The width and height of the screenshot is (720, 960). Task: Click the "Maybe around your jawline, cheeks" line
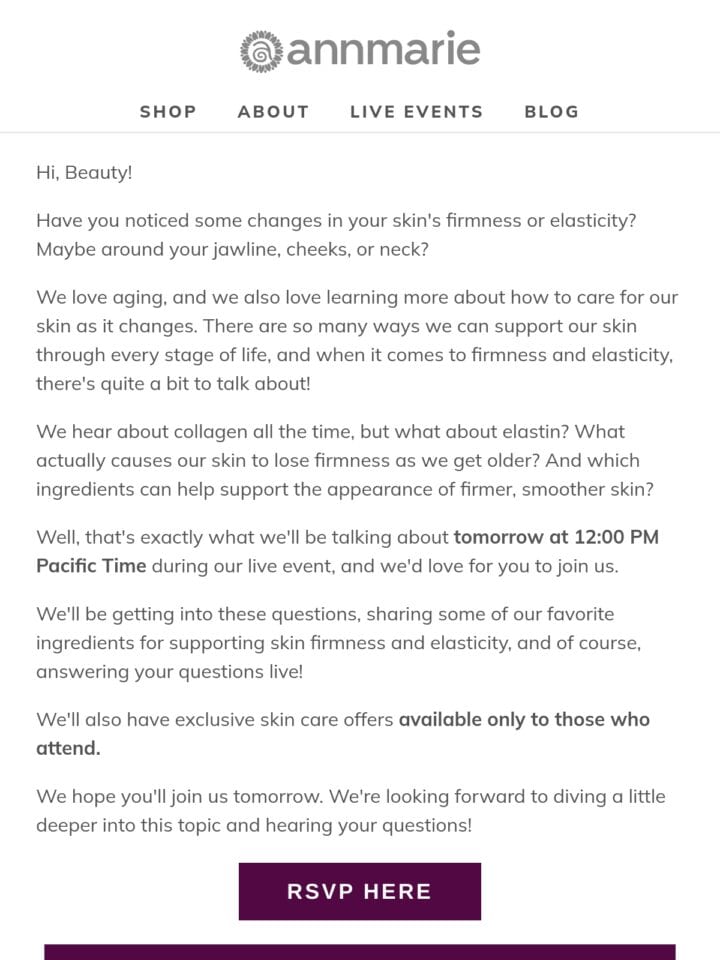[x=233, y=250]
